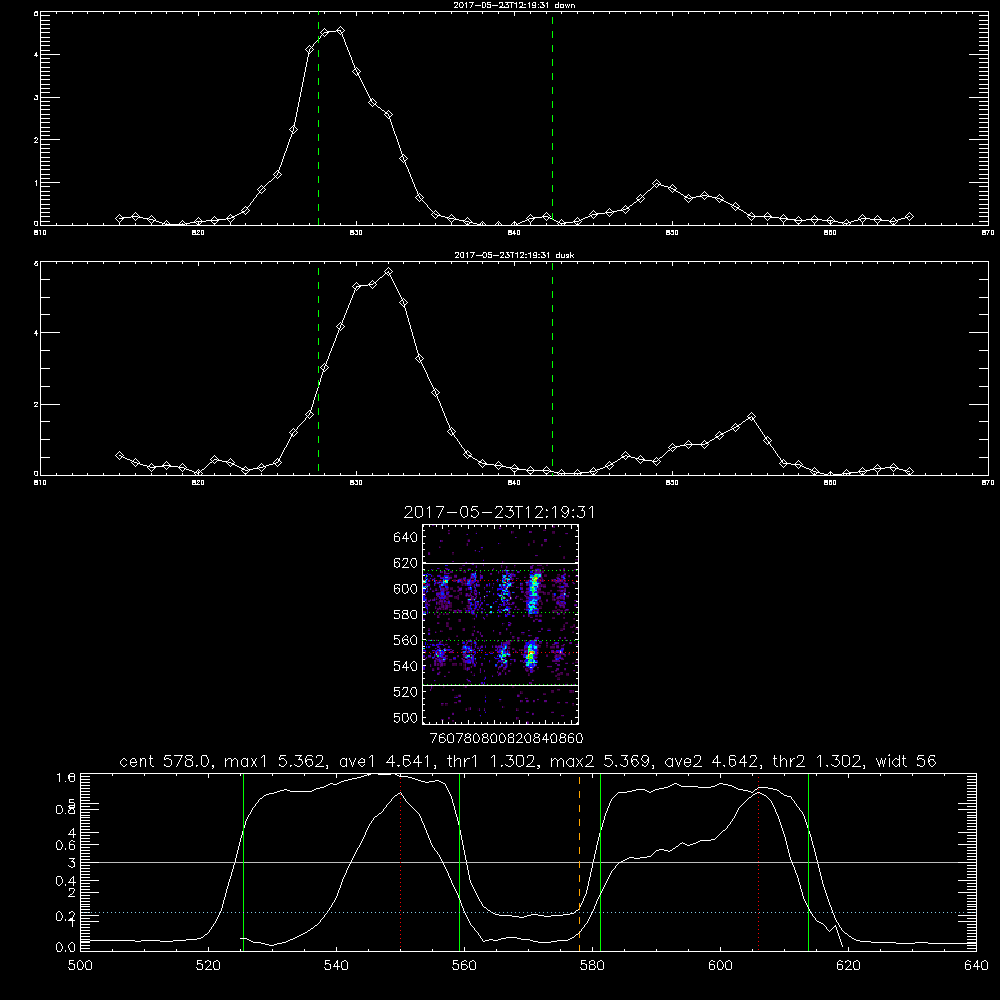The width and height of the screenshot is (1000, 1000).
Task: Click the "870" x-axis label of dawn plot
Action: (x=987, y=233)
